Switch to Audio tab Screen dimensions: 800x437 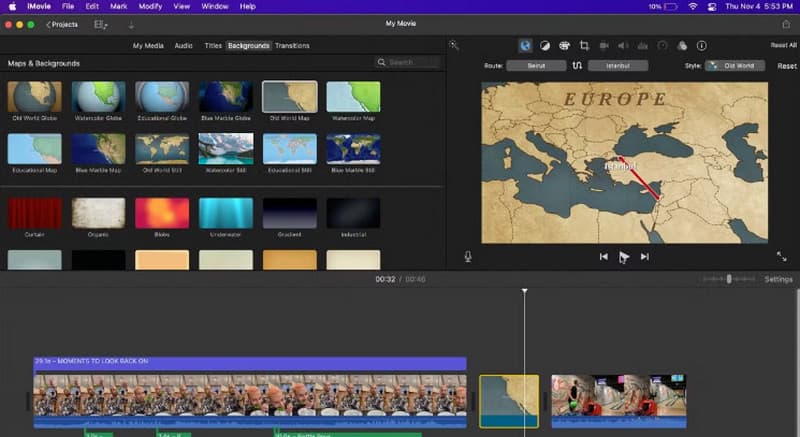(x=184, y=46)
